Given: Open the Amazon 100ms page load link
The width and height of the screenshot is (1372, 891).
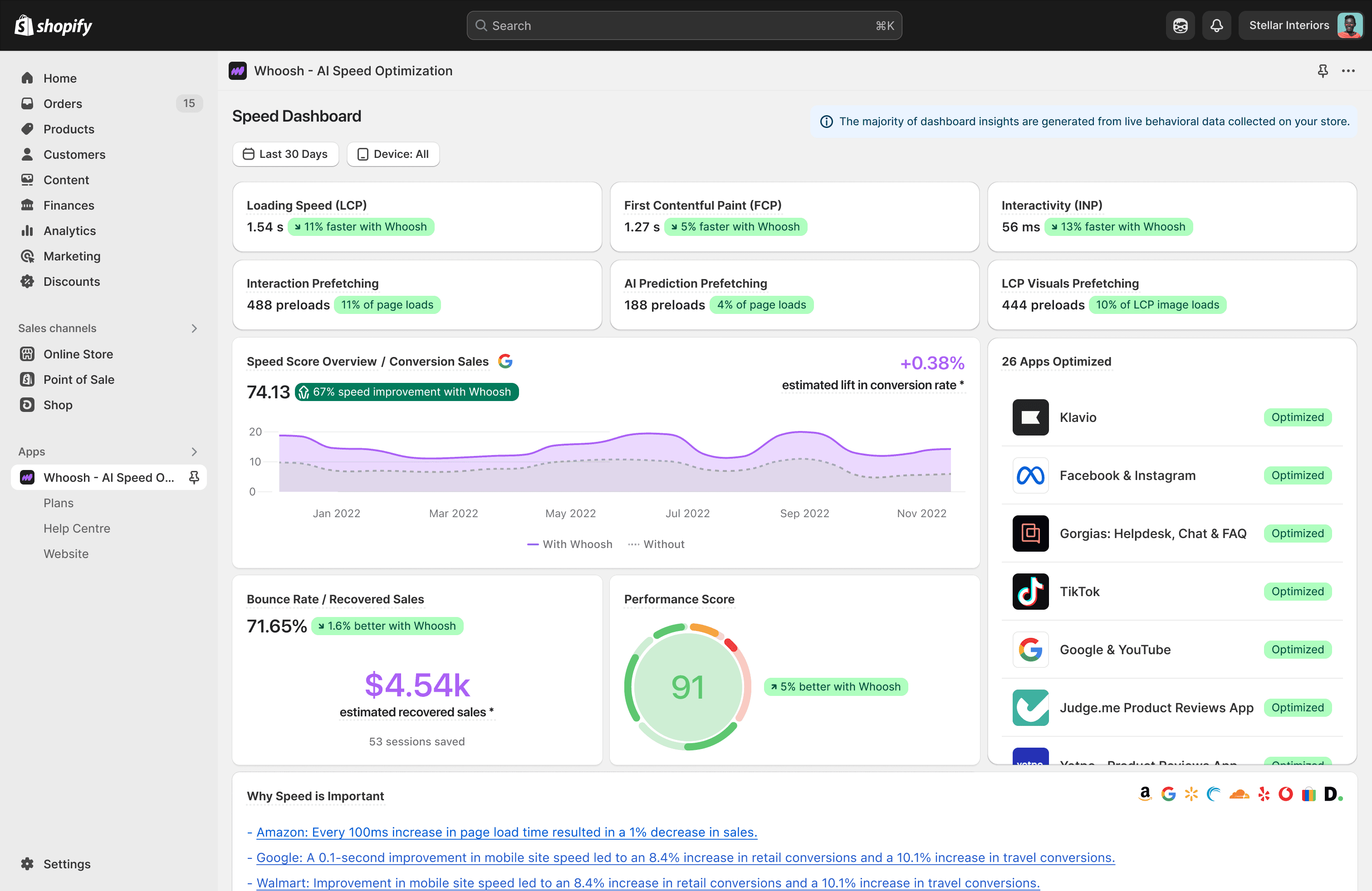Looking at the screenshot, I should [506, 832].
